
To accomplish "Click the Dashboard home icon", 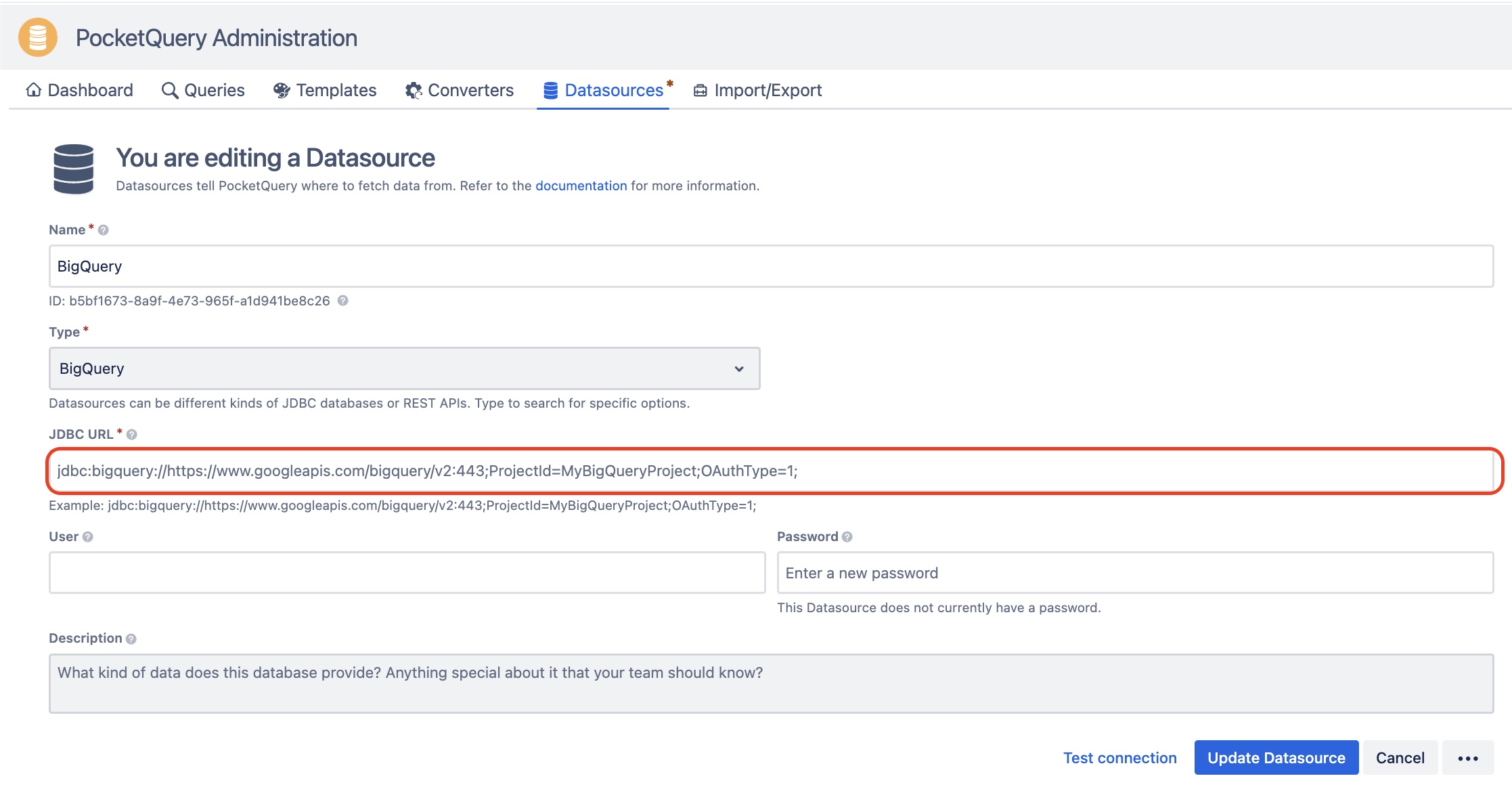I will point(33,90).
